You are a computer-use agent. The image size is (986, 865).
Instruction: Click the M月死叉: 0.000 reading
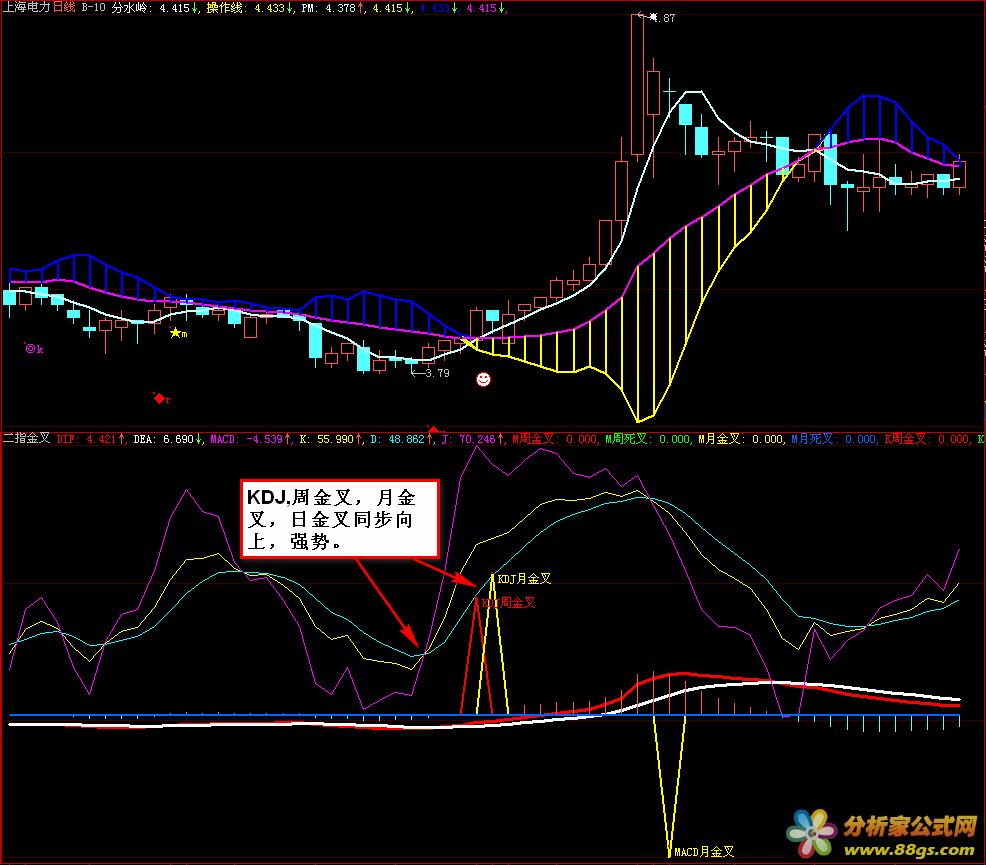(833, 439)
